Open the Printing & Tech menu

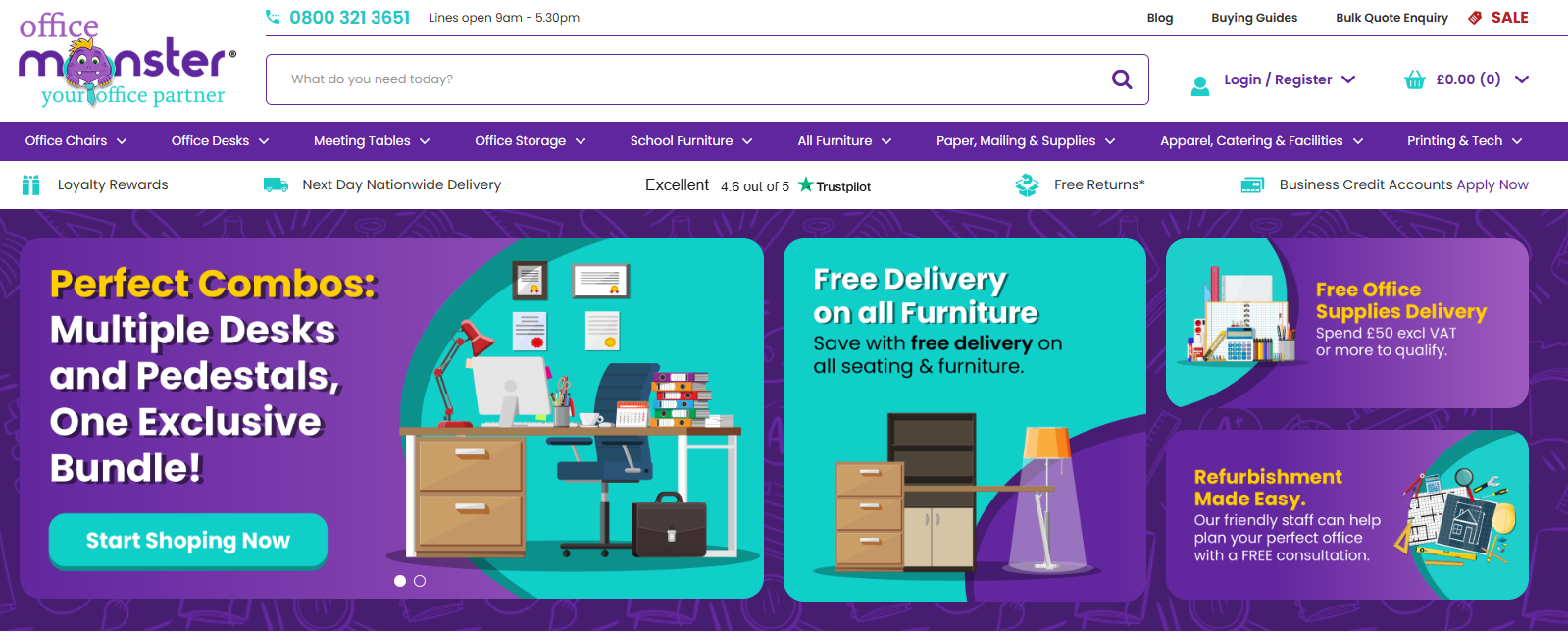coord(1465,141)
